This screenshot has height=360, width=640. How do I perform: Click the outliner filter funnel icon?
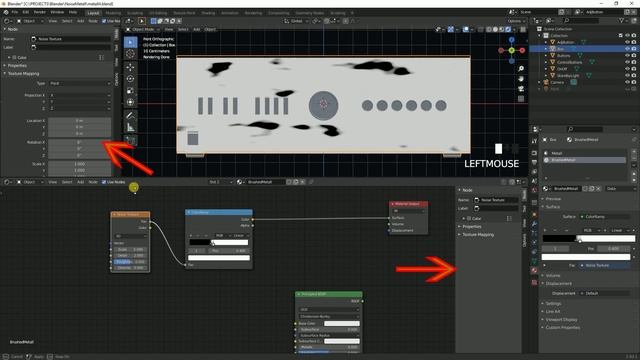point(622,20)
